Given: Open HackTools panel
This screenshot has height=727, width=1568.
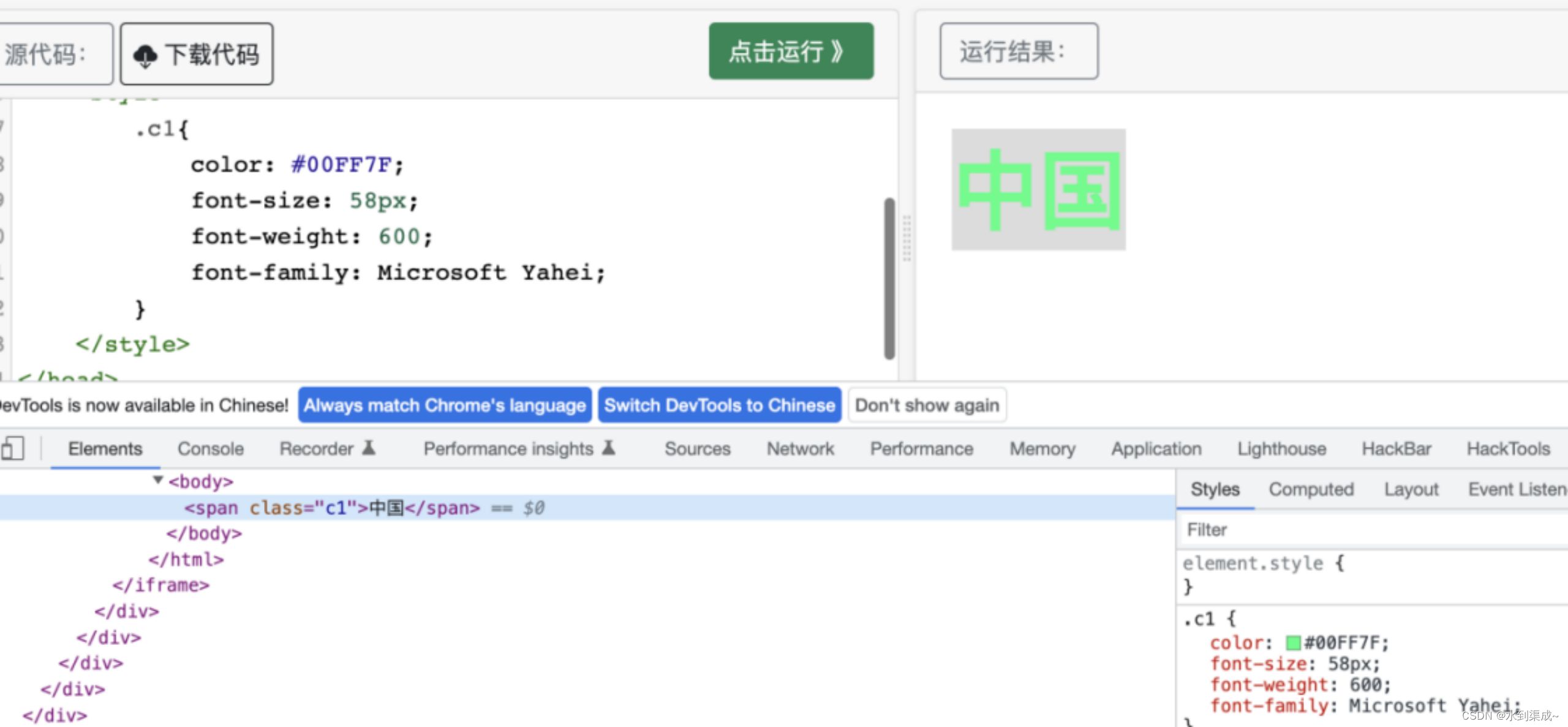Looking at the screenshot, I should click(x=1510, y=448).
